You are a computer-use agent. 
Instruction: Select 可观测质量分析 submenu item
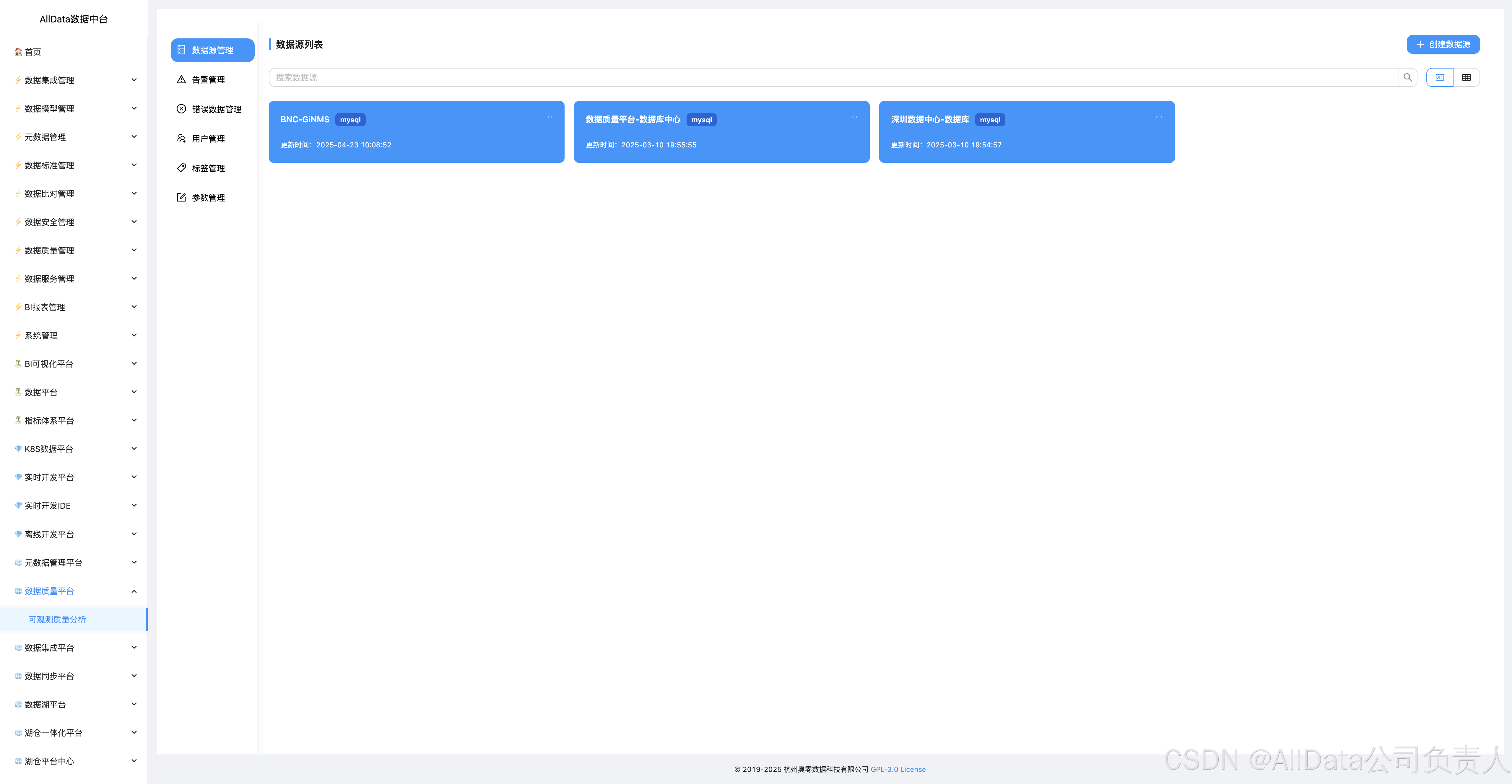coord(73,620)
